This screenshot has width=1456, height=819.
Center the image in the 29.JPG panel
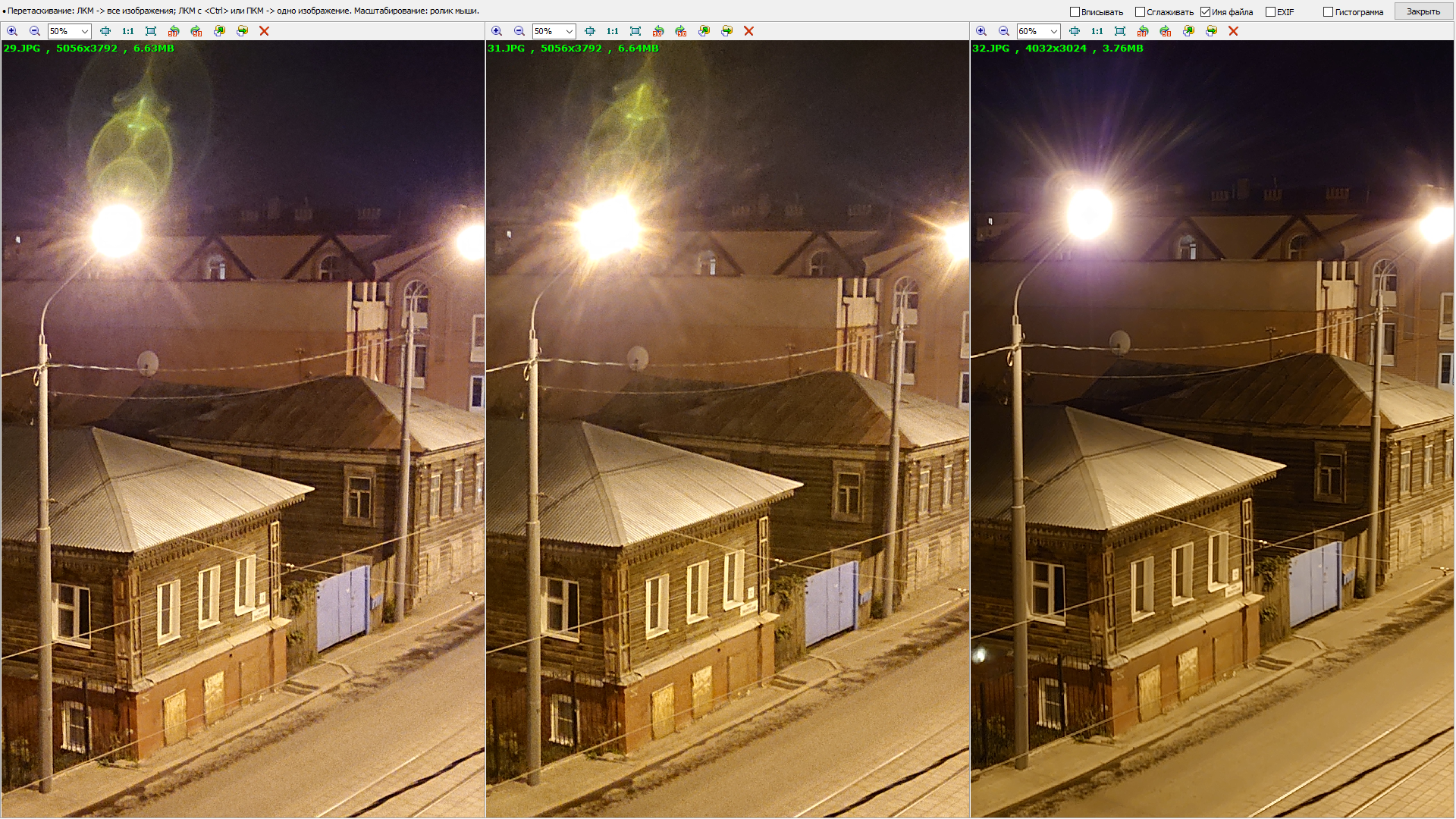105,31
